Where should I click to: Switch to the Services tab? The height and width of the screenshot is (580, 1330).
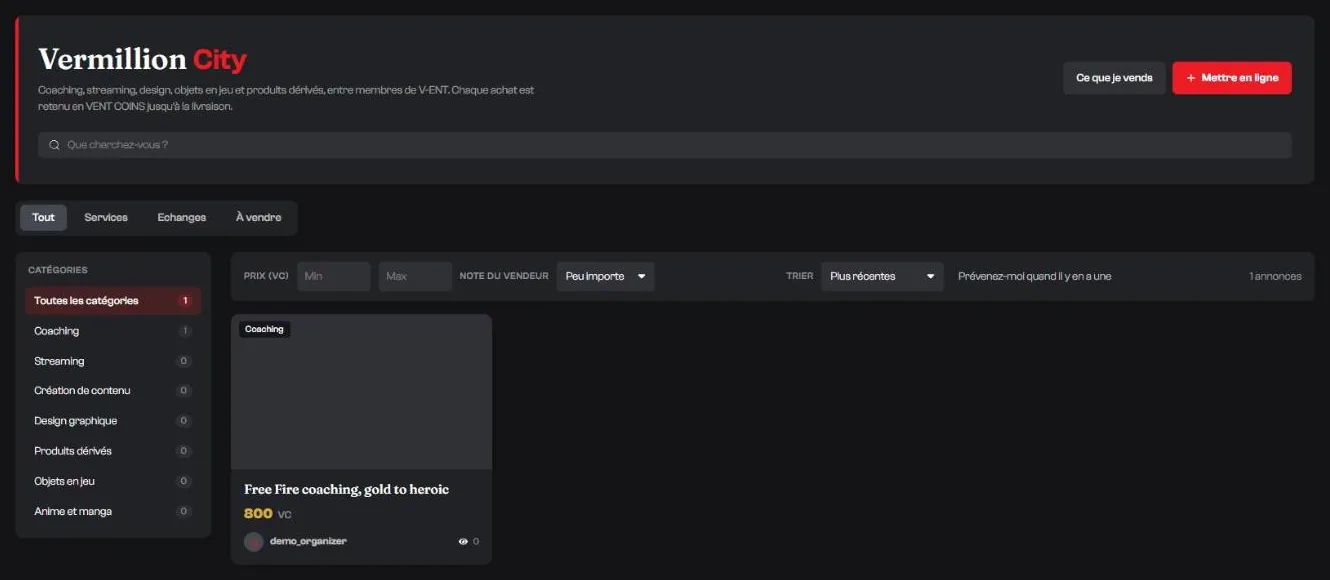(x=106, y=217)
